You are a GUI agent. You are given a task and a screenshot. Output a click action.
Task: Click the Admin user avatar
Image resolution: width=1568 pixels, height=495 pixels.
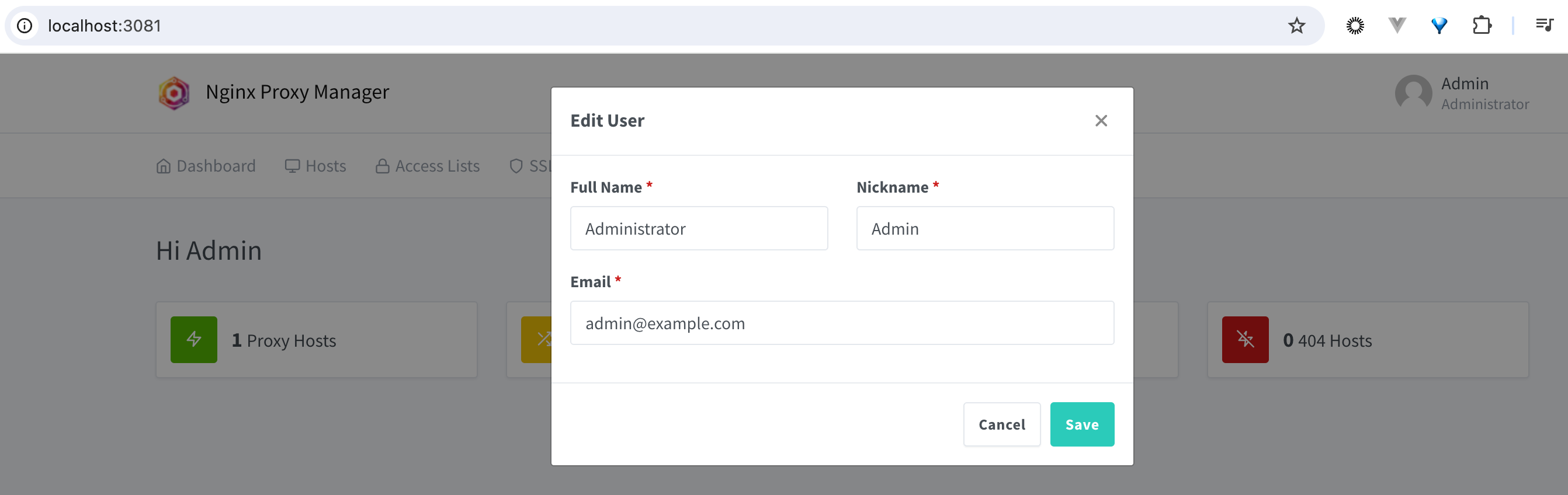click(x=1413, y=93)
